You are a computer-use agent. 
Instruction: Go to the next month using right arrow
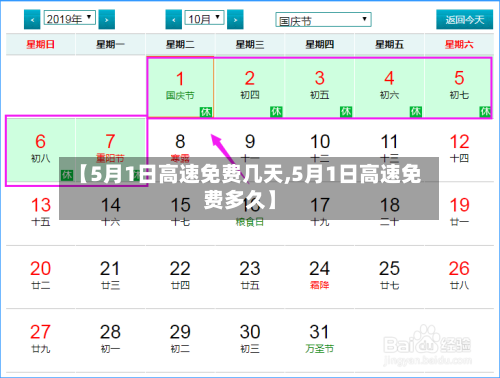(235, 20)
